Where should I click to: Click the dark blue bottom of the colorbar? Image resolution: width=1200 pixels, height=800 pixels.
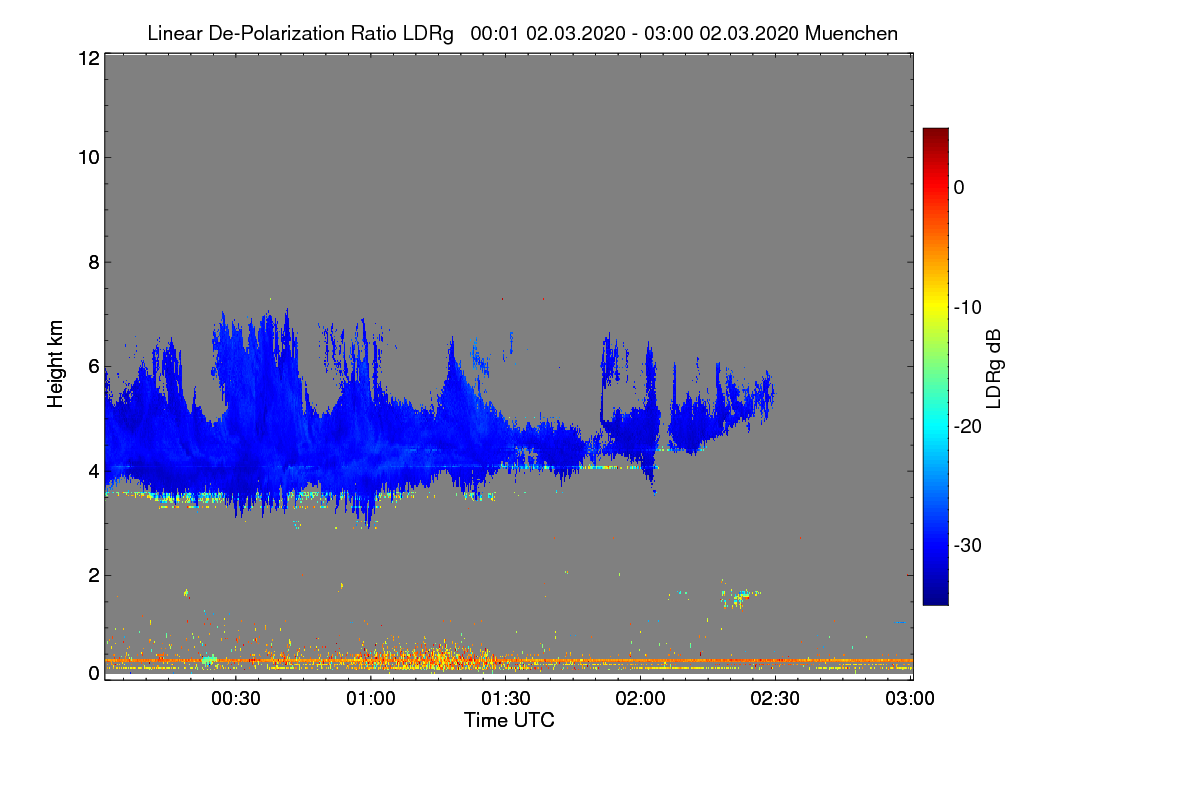[935, 597]
